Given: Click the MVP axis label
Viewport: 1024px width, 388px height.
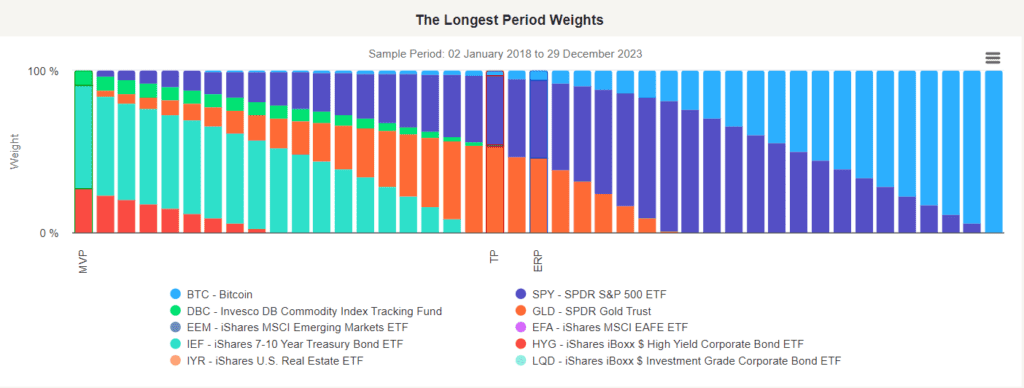Looking at the screenshot, I should [83, 261].
